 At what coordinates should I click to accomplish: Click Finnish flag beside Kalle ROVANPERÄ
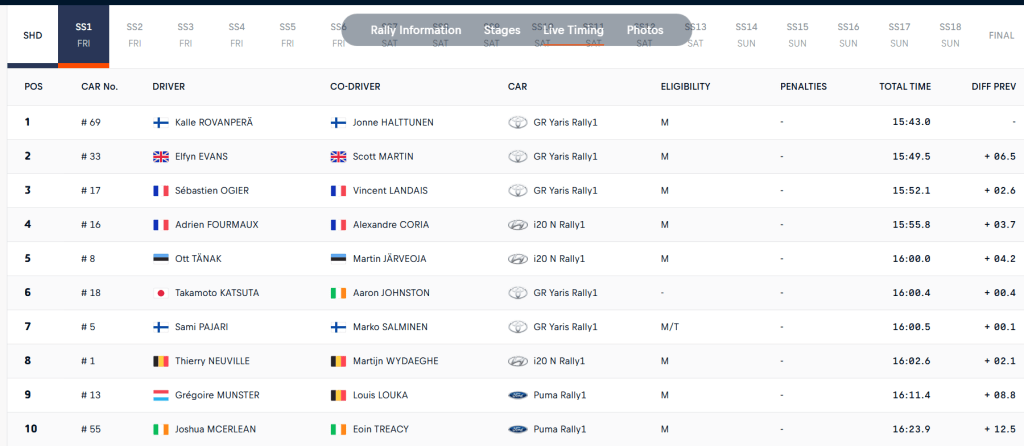coord(160,122)
